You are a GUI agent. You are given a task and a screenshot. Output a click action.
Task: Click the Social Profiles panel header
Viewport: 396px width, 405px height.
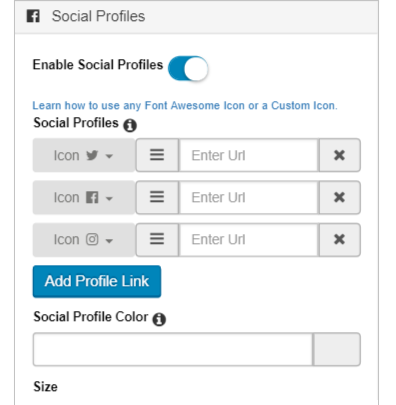pyautogui.click(x=196, y=17)
